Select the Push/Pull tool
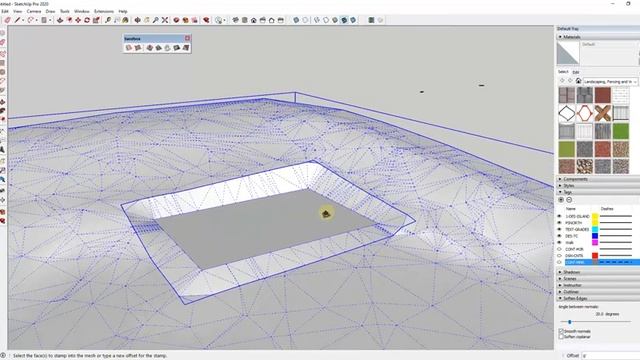Screen dimensions: 640x360 point(60,20)
